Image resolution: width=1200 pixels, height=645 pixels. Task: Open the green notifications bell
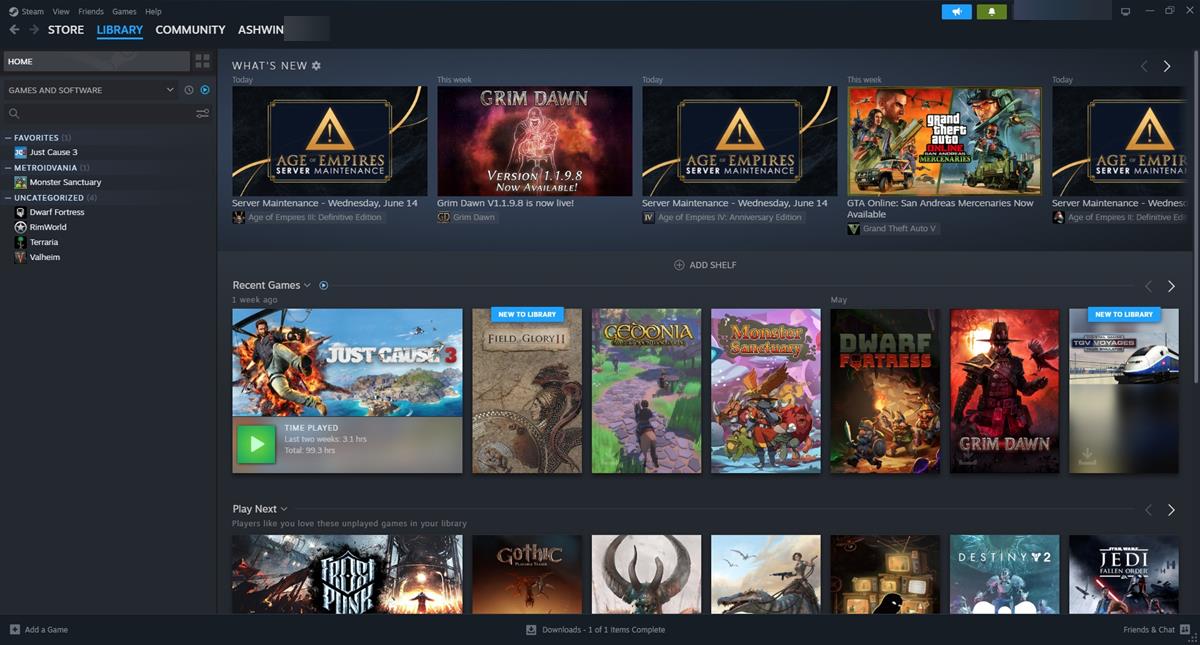click(991, 11)
